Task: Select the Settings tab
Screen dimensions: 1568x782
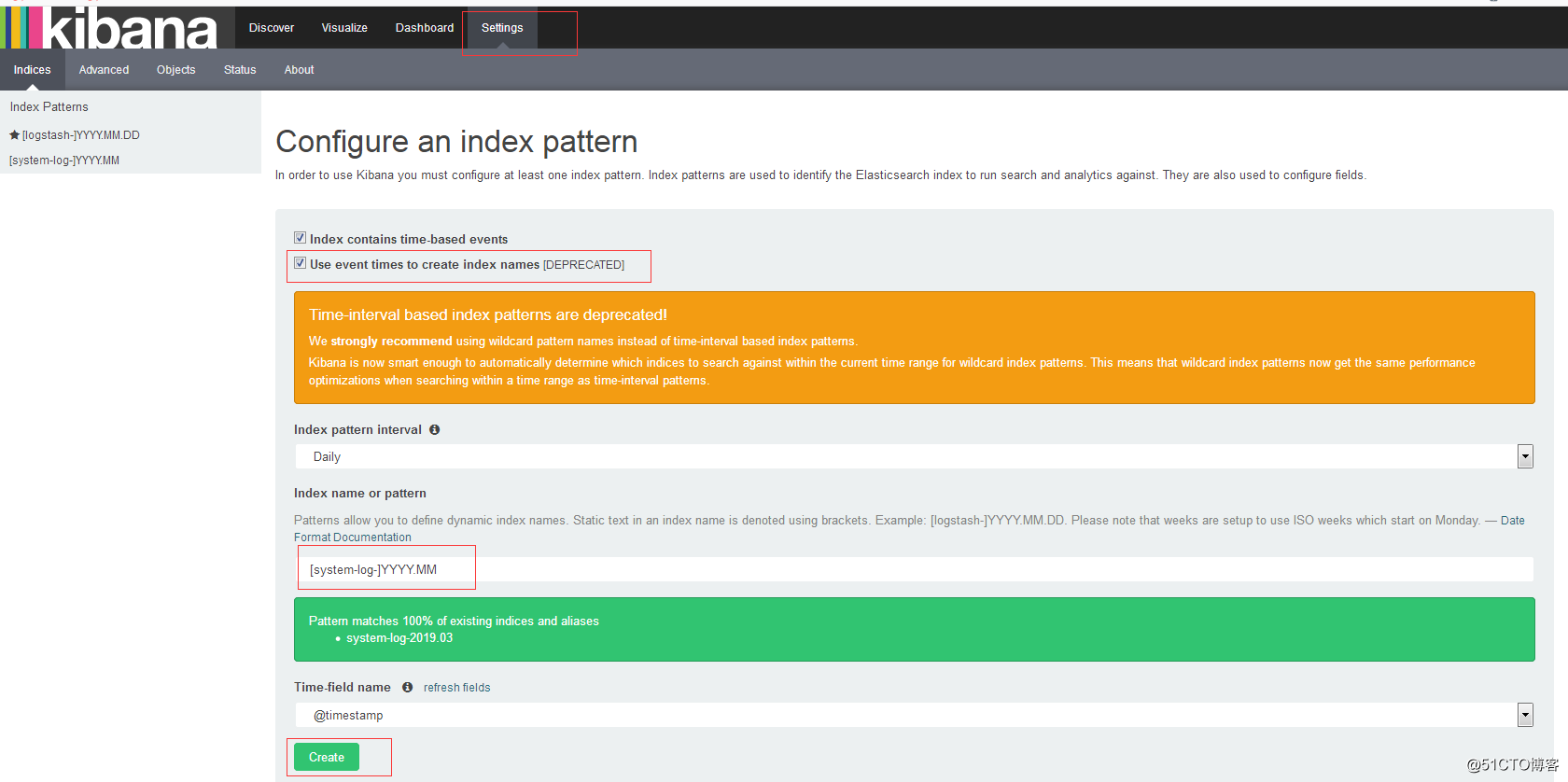Action: pos(502,28)
